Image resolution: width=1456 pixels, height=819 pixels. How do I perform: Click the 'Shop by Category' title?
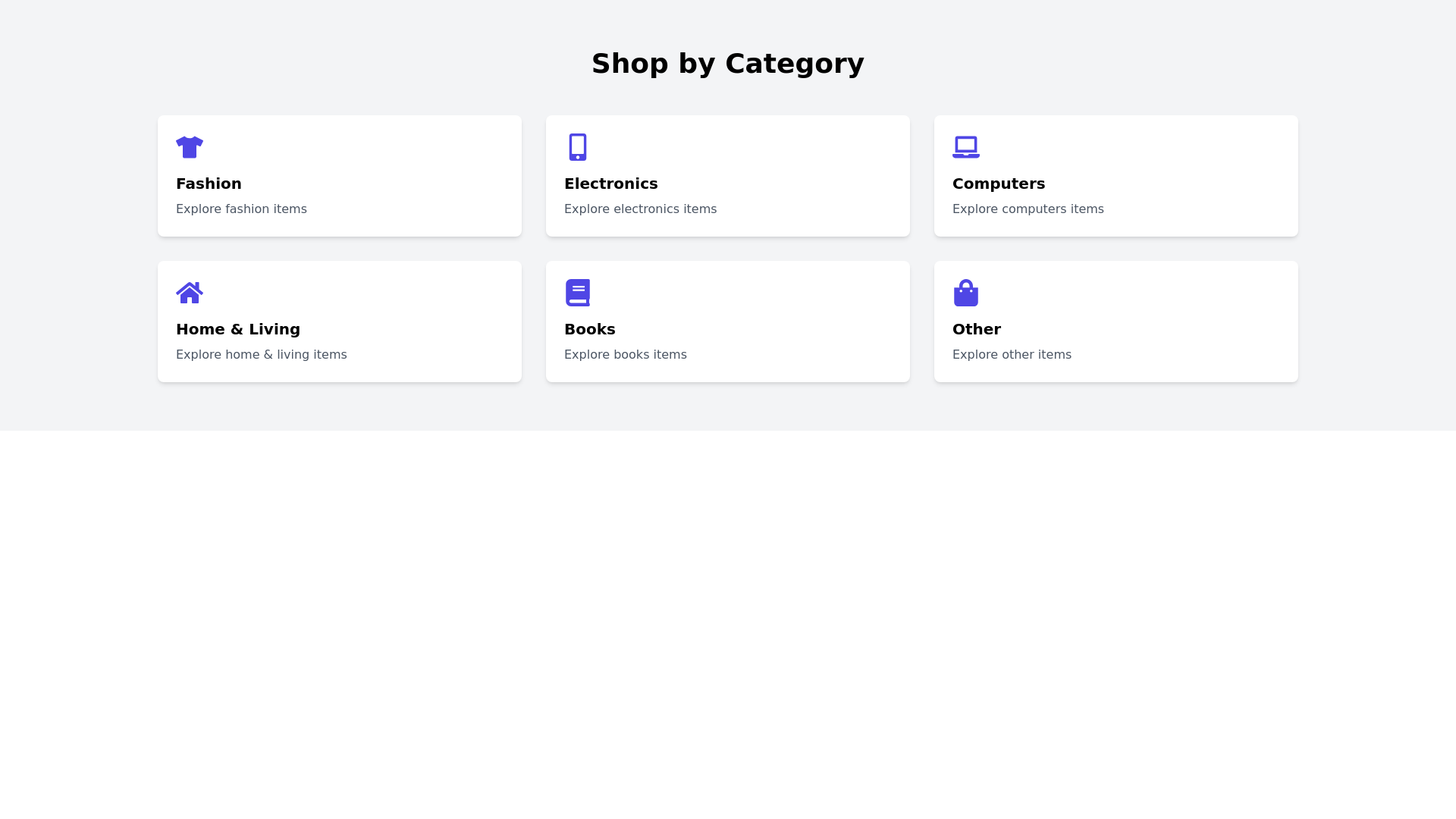727,64
